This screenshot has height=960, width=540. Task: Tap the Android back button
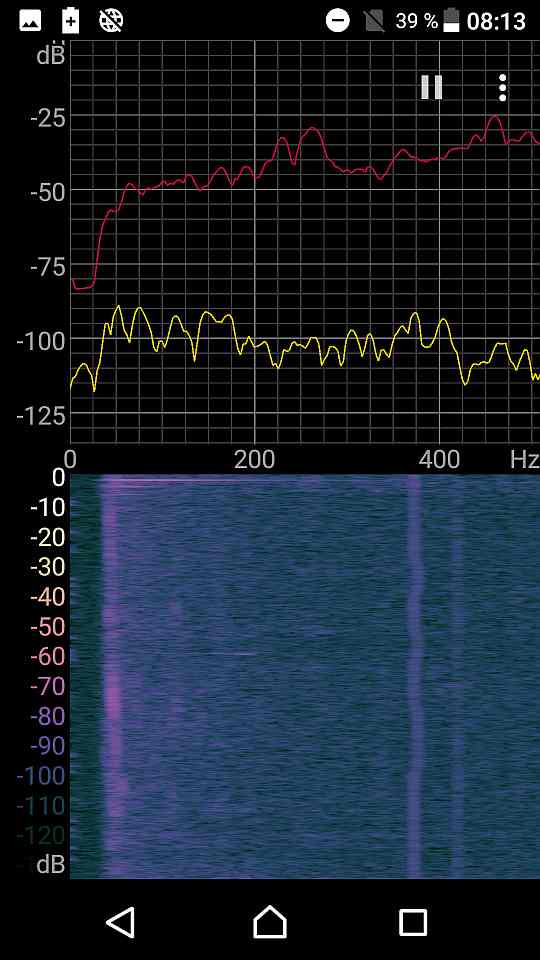tap(121, 921)
